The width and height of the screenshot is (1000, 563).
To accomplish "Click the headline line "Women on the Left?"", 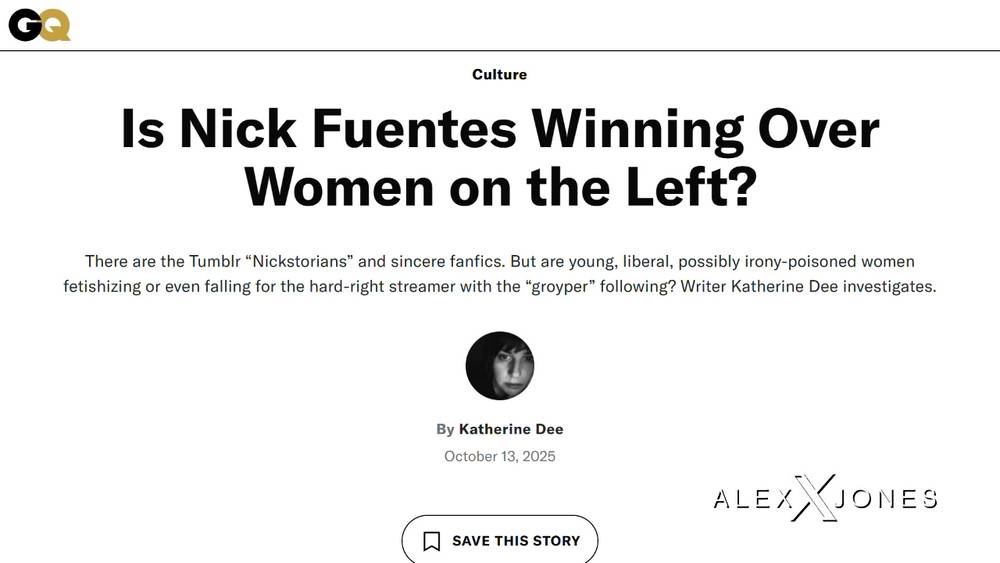I will click(x=500, y=186).
